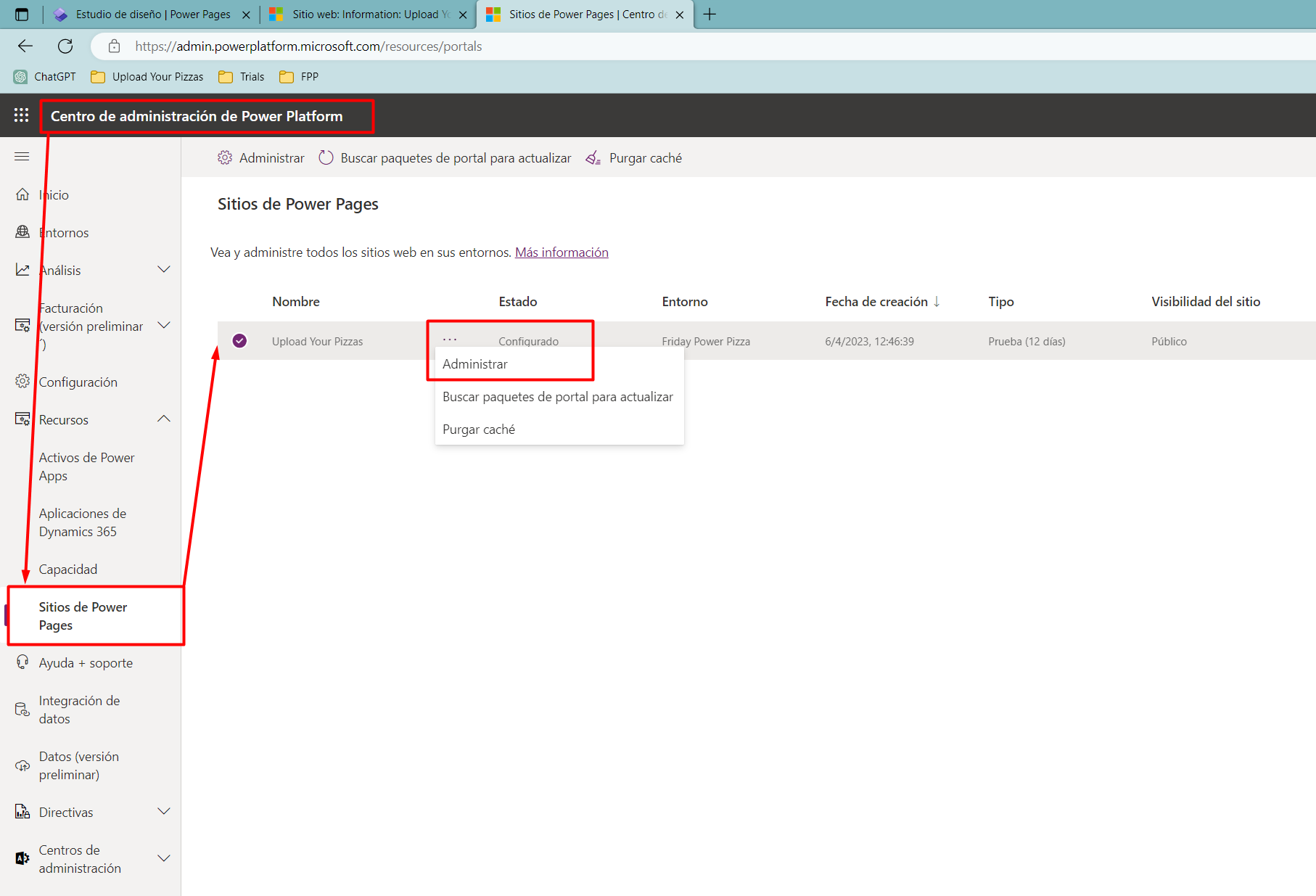
Task: Select the Sitios de Power Pages browser tab
Action: [x=585, y=15]
